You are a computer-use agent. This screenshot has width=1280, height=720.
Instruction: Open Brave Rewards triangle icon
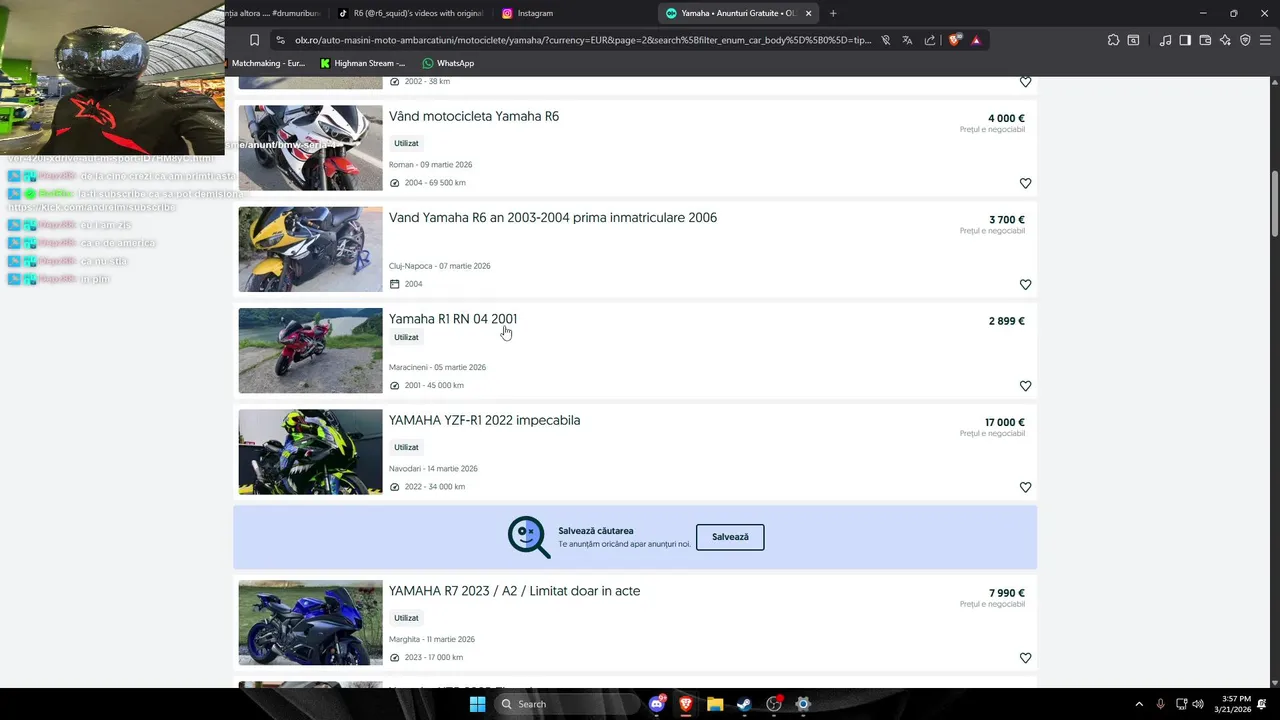(976, 40)
